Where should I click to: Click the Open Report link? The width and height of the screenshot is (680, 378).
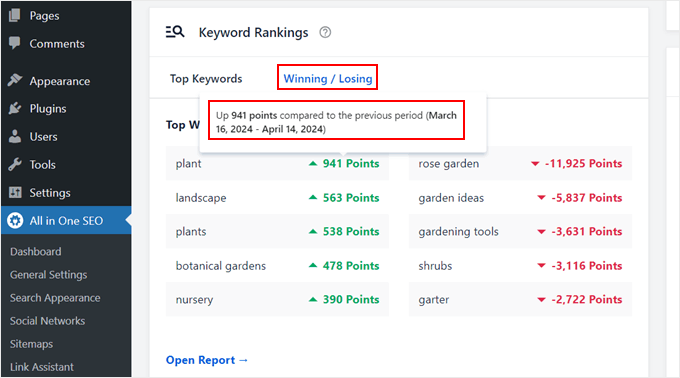[206, 360]
